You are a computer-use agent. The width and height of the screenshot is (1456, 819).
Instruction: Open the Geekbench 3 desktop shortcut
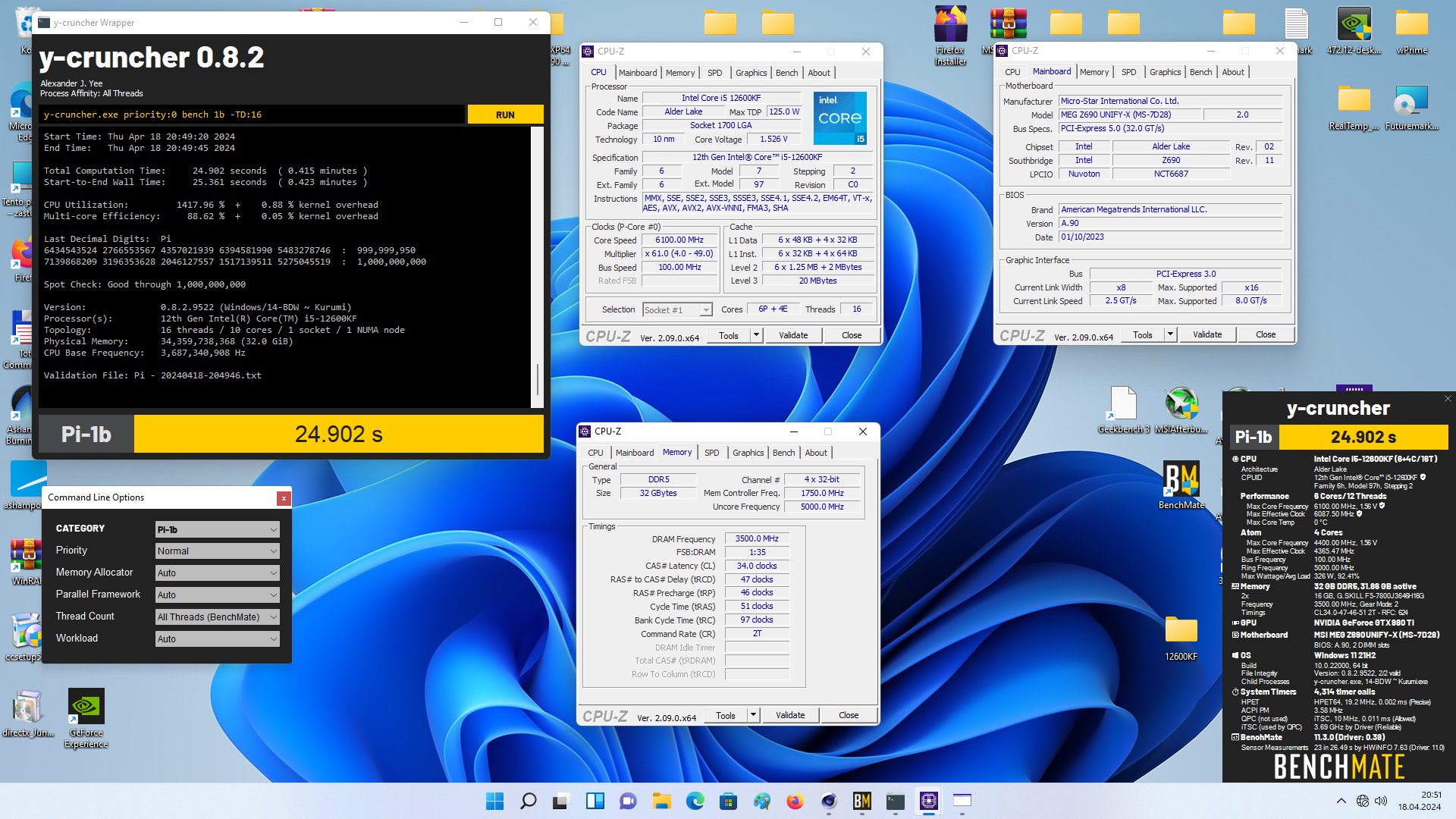point(1123,410)
